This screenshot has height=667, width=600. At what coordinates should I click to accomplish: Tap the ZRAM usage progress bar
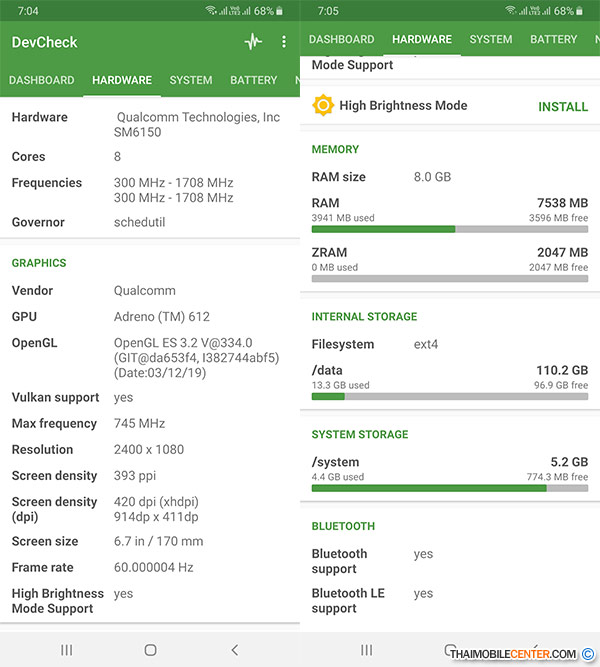coord(450,279)
